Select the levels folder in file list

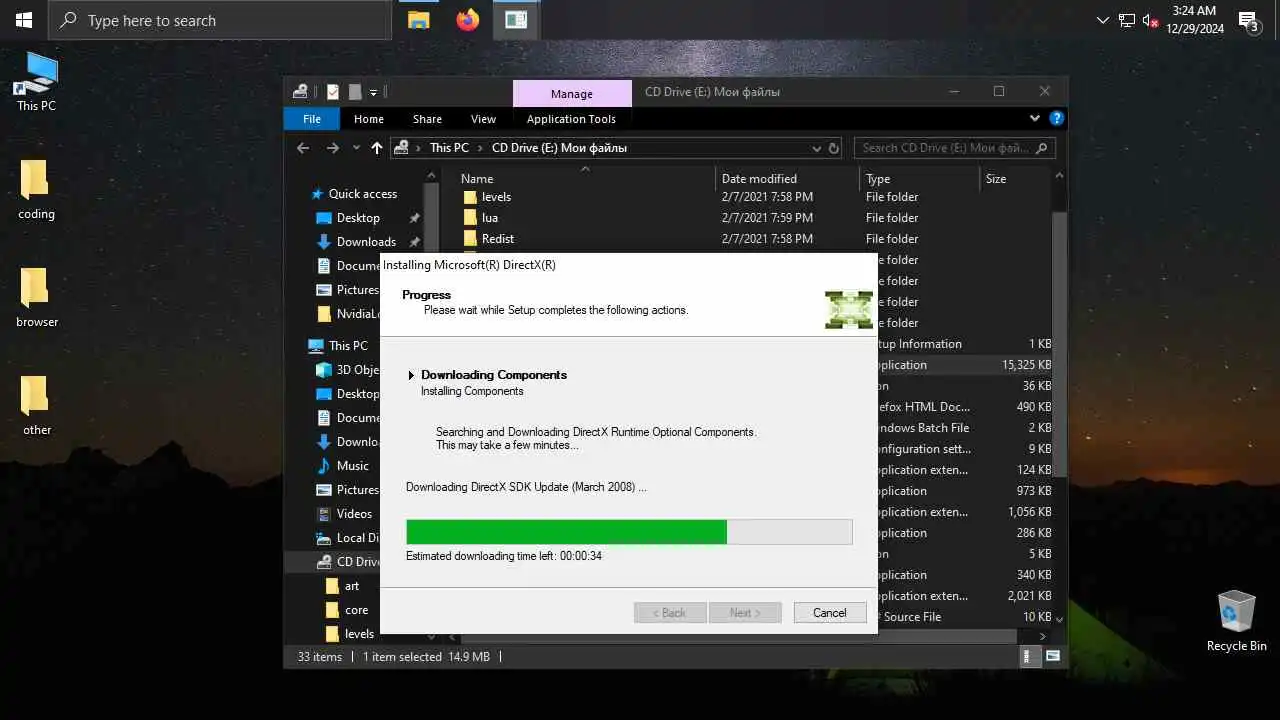point(496,197)
